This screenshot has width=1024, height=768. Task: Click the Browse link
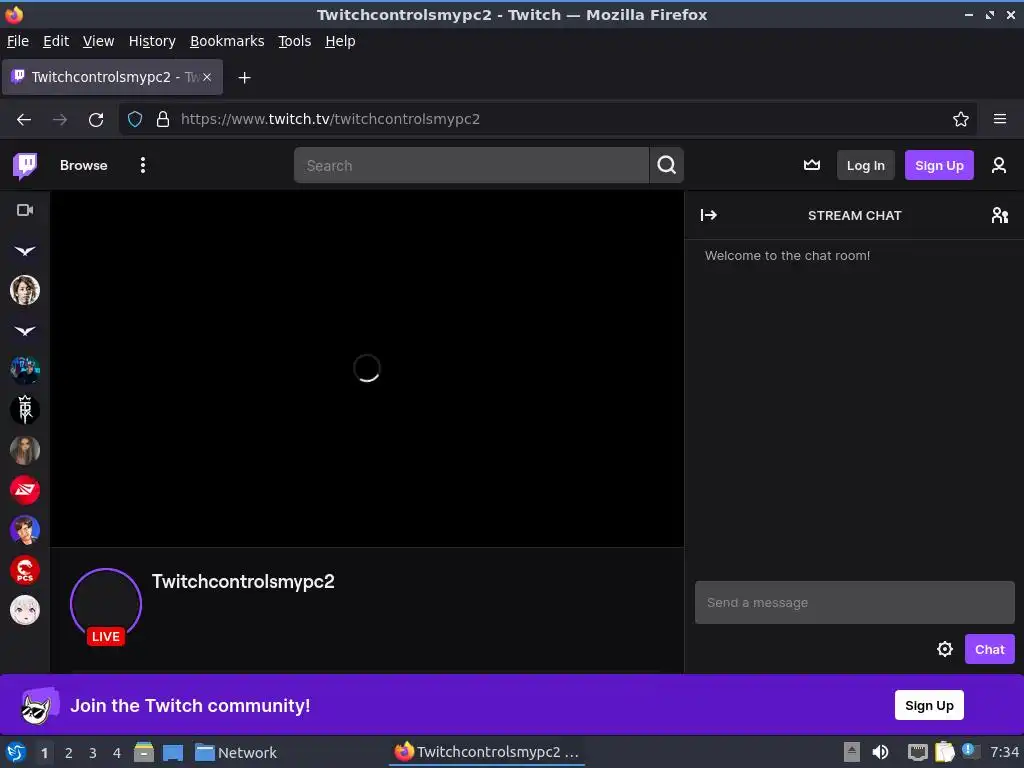click(84, 165)
